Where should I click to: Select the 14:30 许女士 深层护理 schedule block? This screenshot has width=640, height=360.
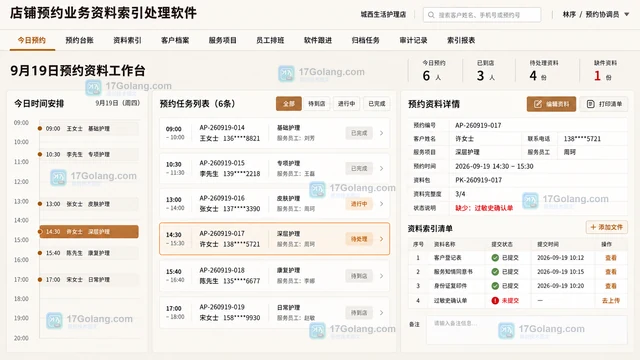(89, 231)
